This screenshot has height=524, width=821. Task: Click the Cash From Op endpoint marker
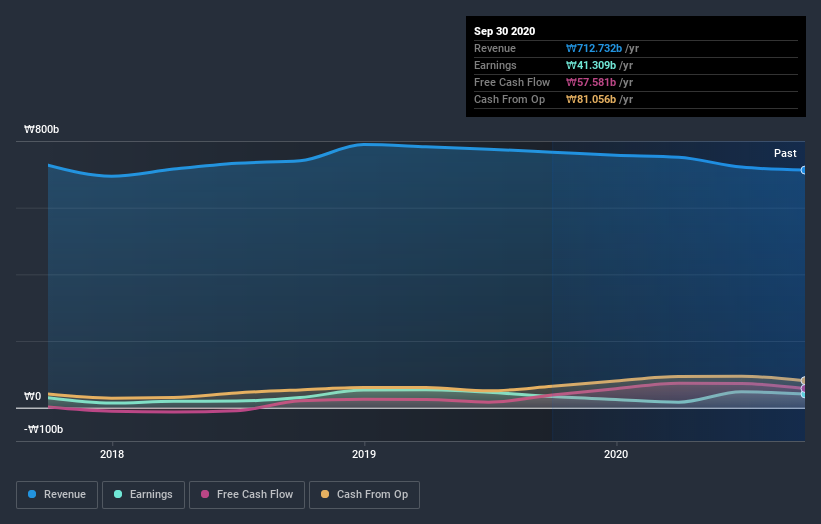click(x=803, y=381)
